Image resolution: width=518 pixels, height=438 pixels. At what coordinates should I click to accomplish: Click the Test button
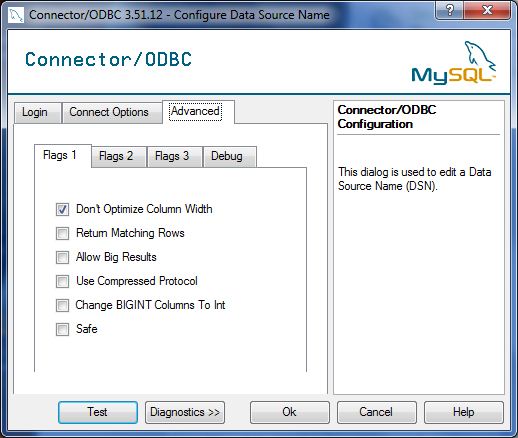click(x=98, y=412)
